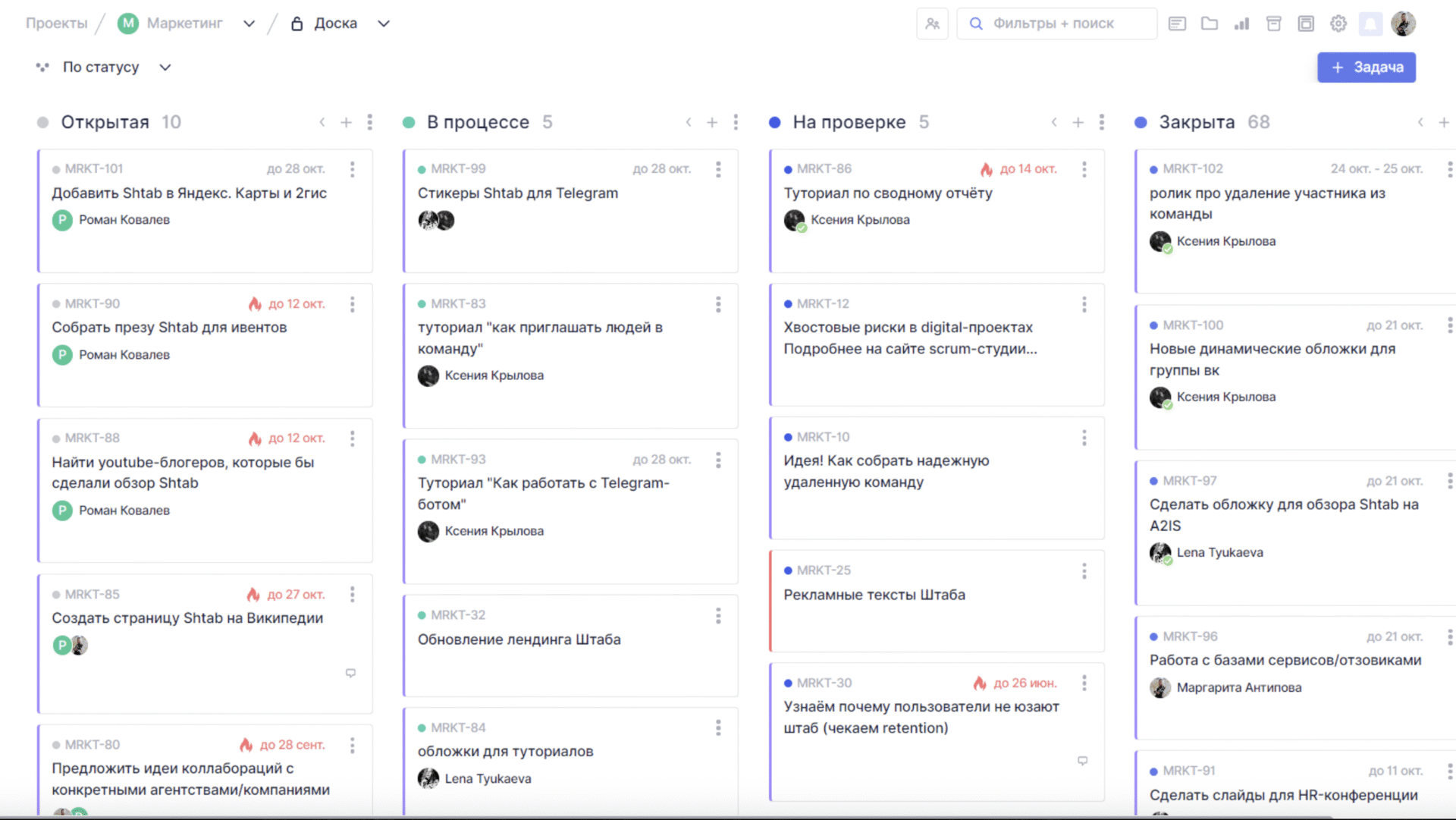Click the MRKT-10 task ID

tap(823, 437)
